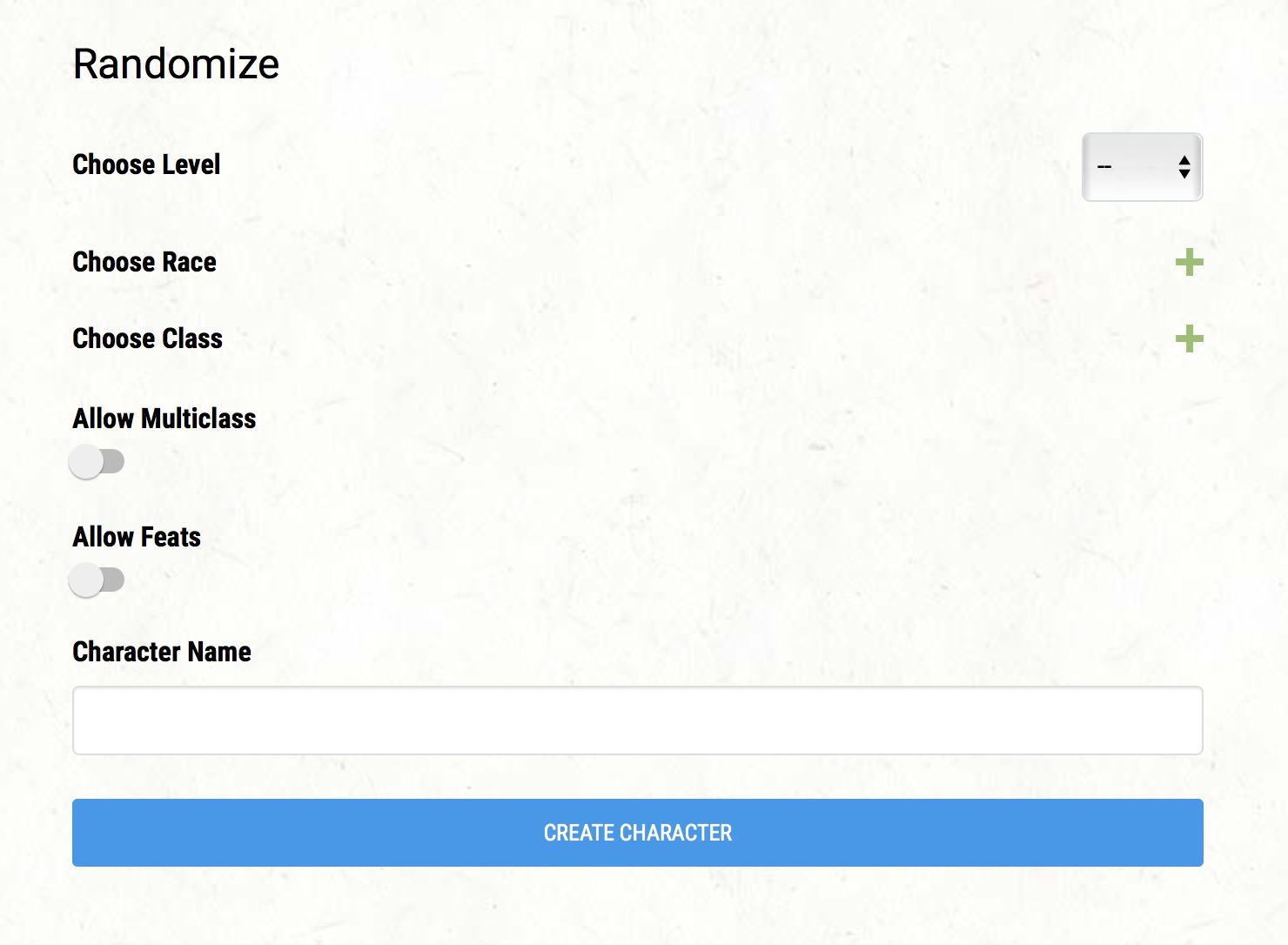Focus the Character Name text field
Screen dimensions: 1288x945
[x=638, y=720]
